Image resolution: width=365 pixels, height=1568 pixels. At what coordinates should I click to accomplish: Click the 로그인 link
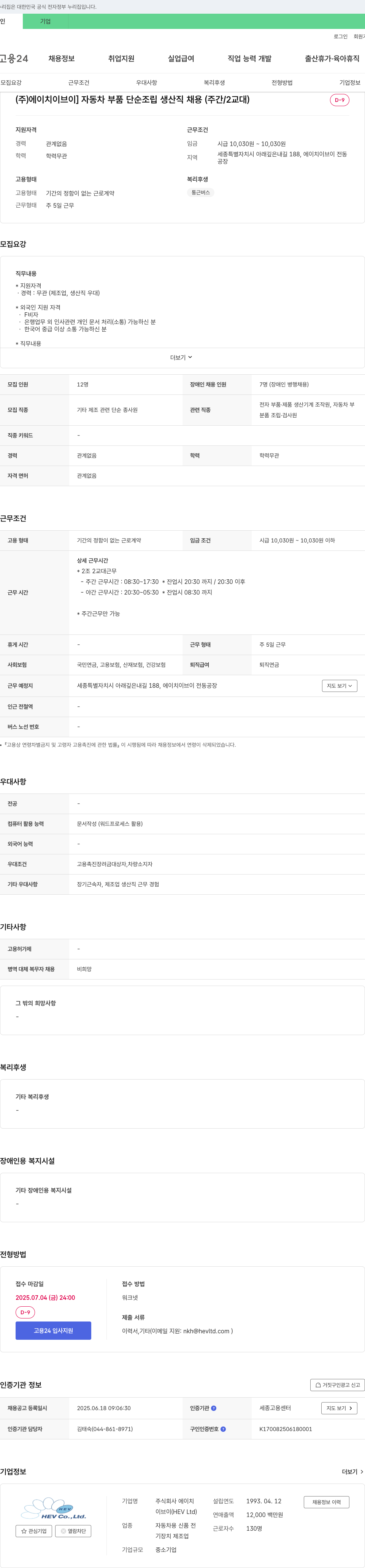pos(341,37)
